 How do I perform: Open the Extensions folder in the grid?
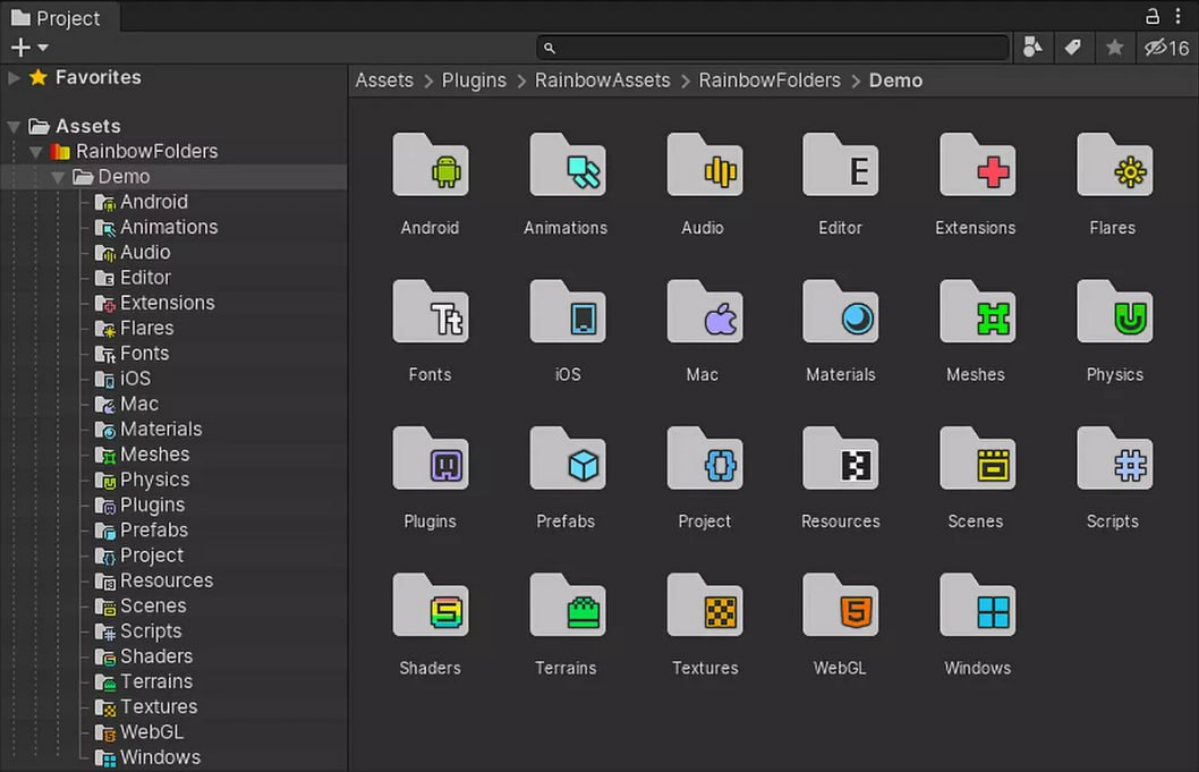pos(977,165)
